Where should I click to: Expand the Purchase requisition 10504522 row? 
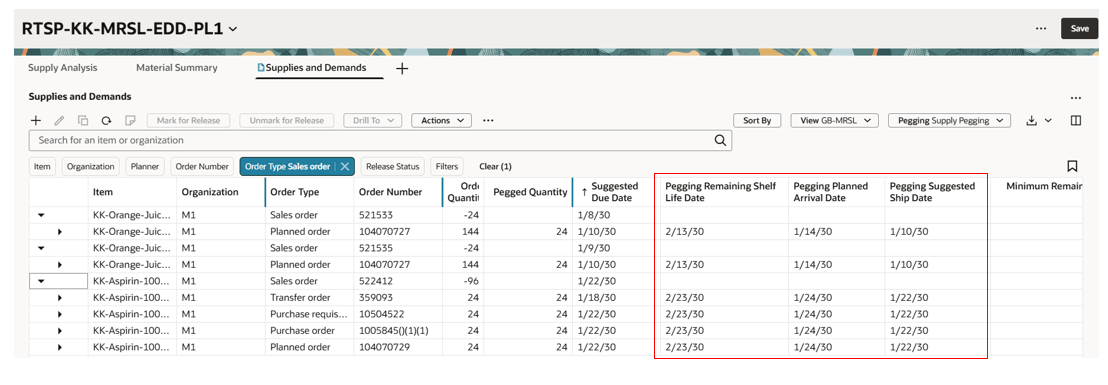(x=60, y=314)
